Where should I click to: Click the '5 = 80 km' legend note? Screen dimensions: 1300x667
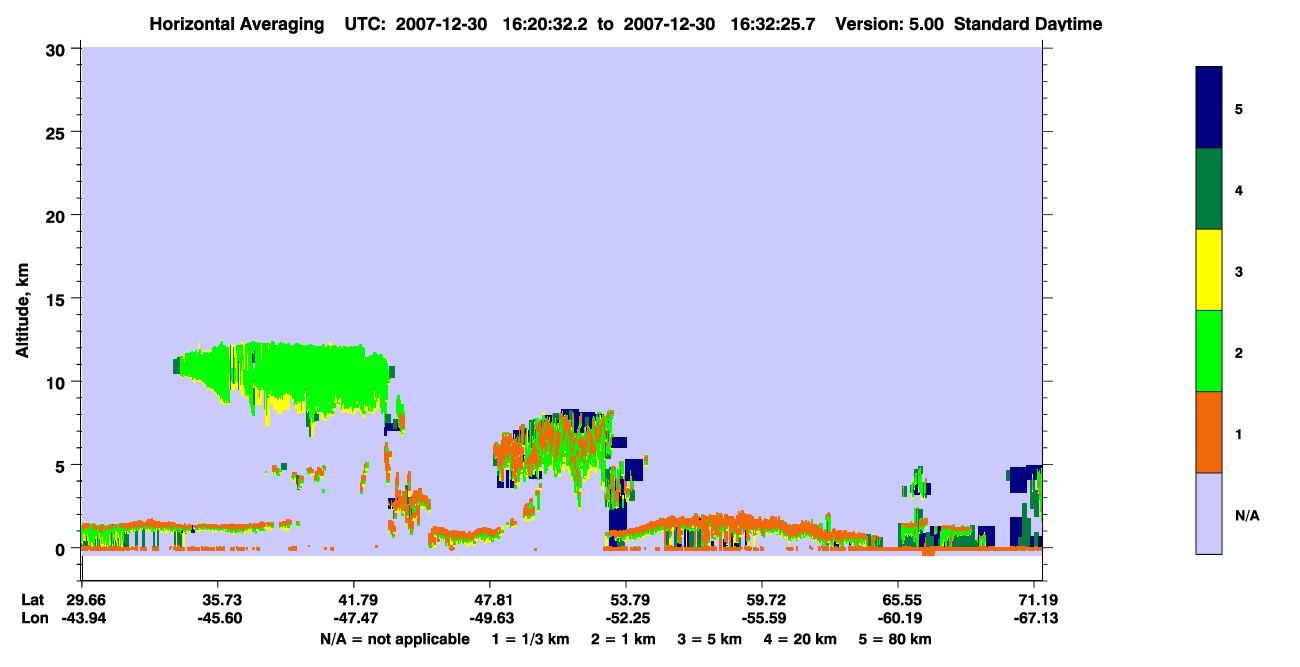pos(894,639)
